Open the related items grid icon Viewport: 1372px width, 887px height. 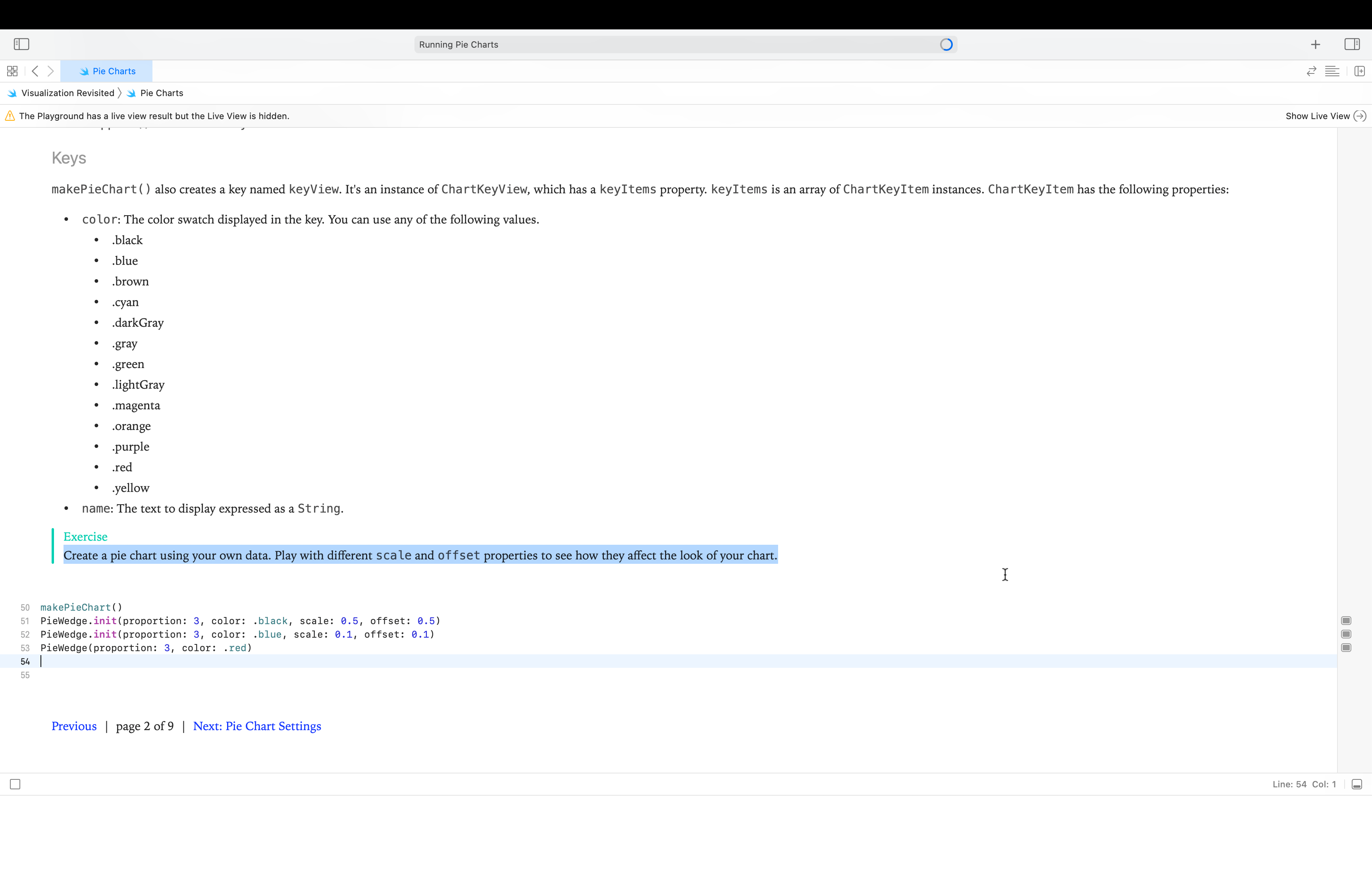[12, 71]
